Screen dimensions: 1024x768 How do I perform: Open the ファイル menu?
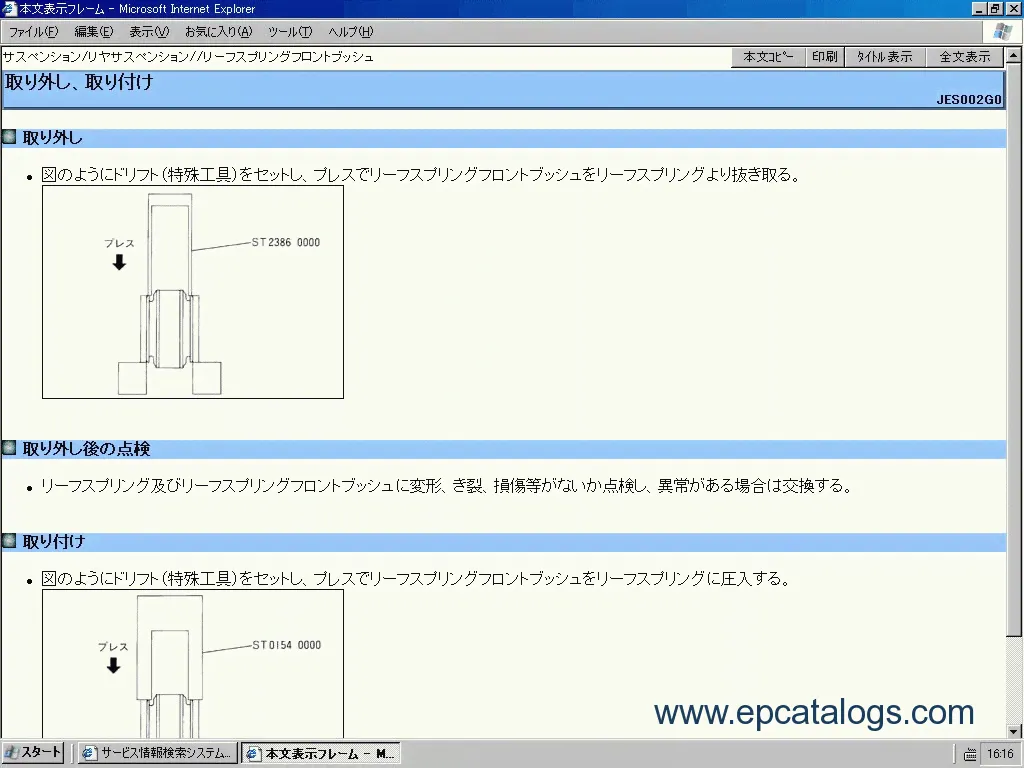(x=34, y=32)
